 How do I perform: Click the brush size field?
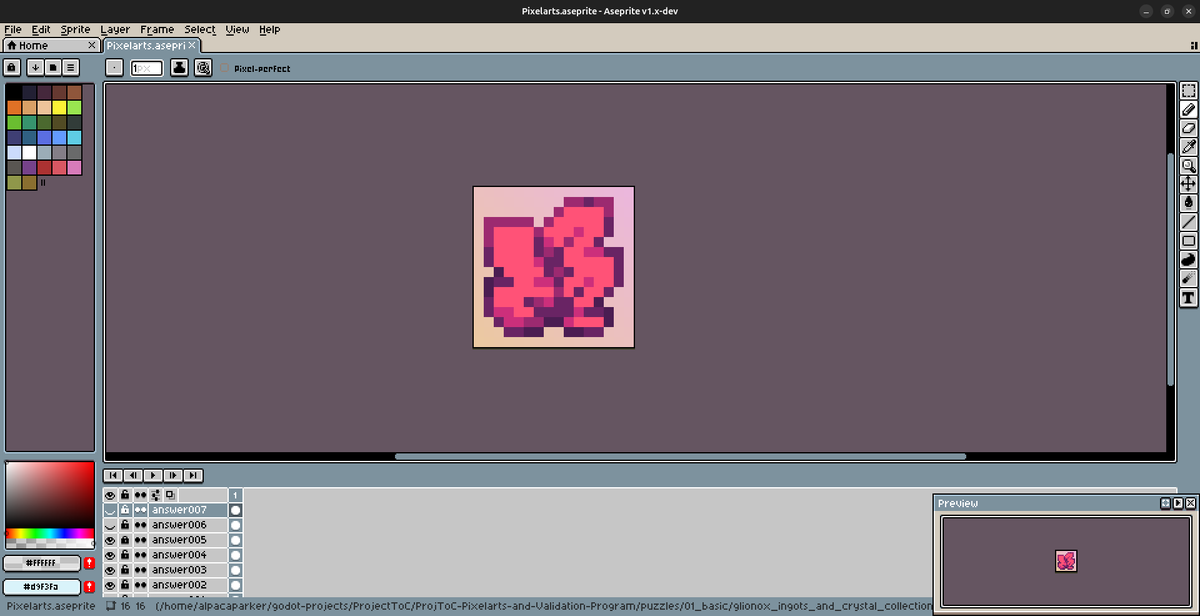(x=147, y=68)
